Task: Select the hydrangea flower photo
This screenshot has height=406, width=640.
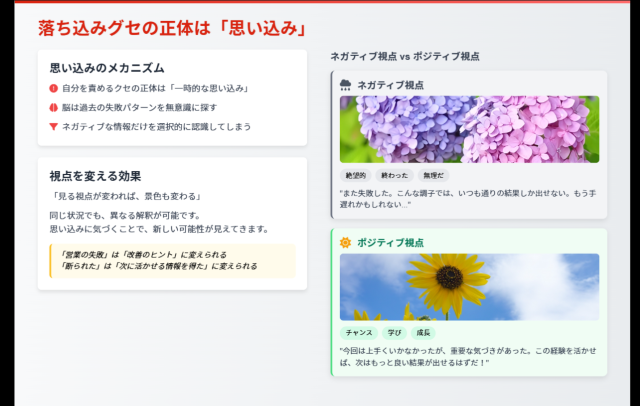Action: pos(469,129)
